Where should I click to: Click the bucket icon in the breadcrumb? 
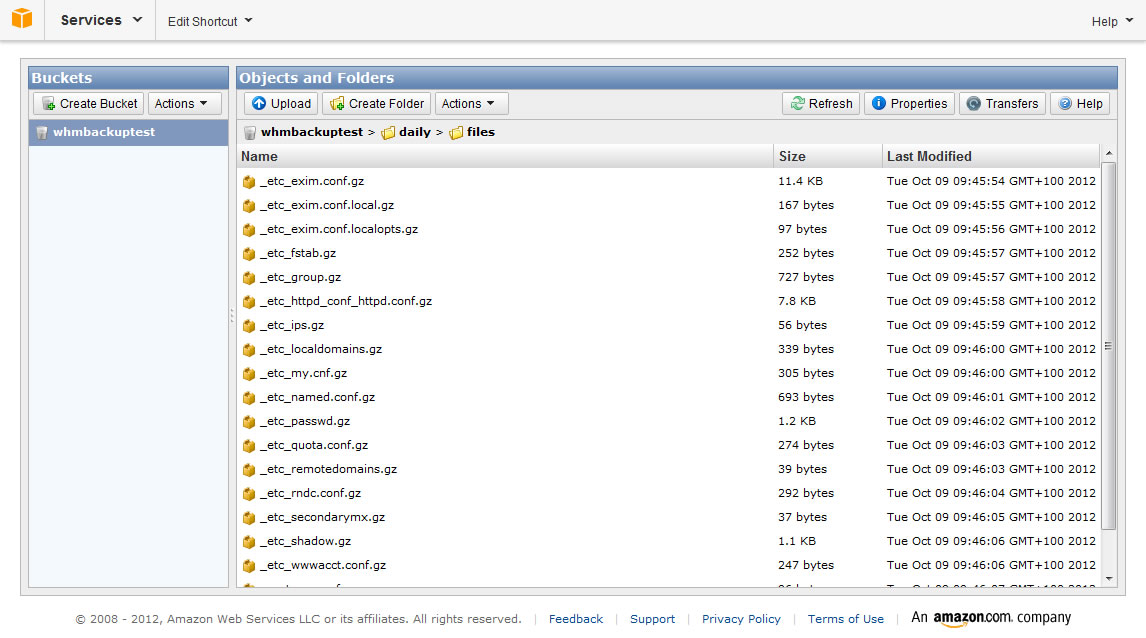point(250,132)
